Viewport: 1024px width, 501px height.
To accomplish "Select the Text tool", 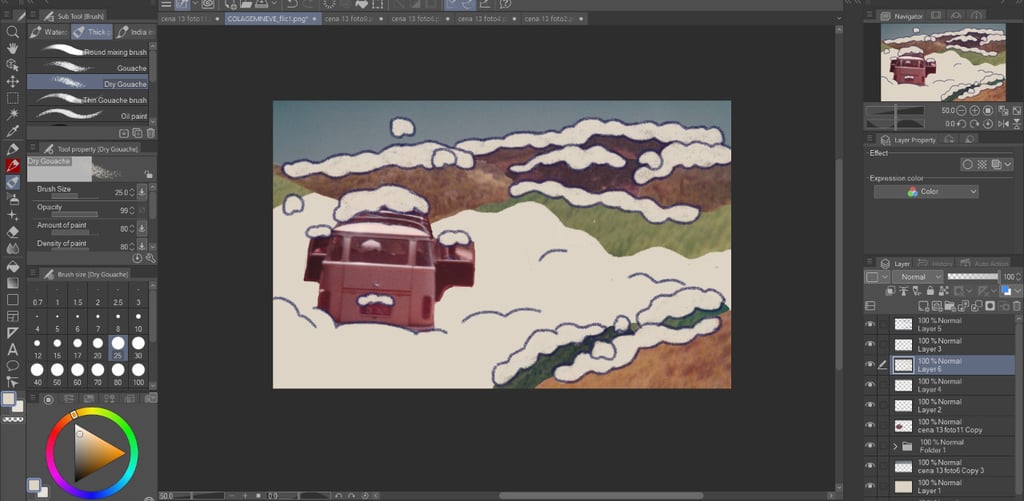I will [13, 349].
